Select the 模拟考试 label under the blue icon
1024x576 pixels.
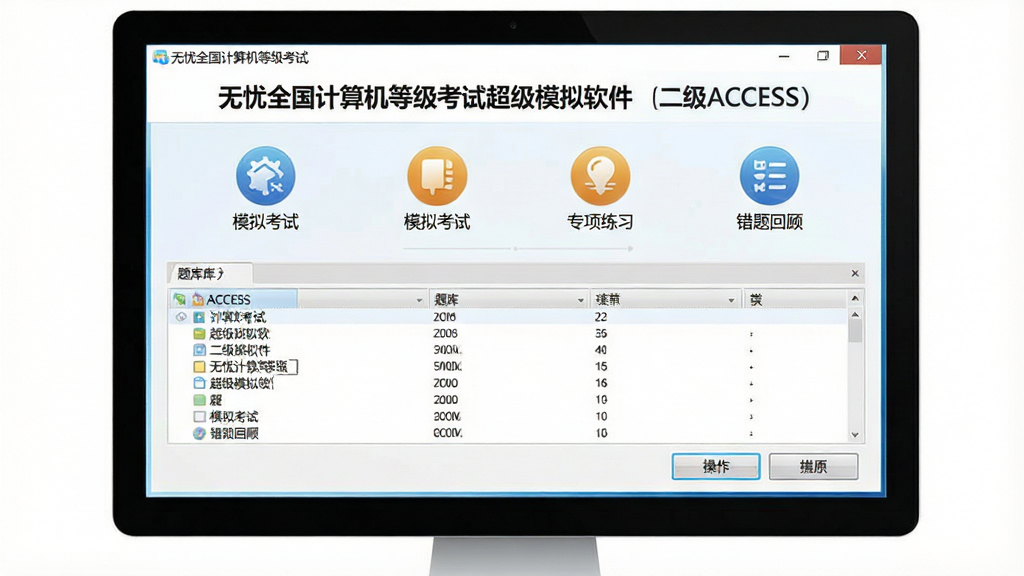[266, 222]
